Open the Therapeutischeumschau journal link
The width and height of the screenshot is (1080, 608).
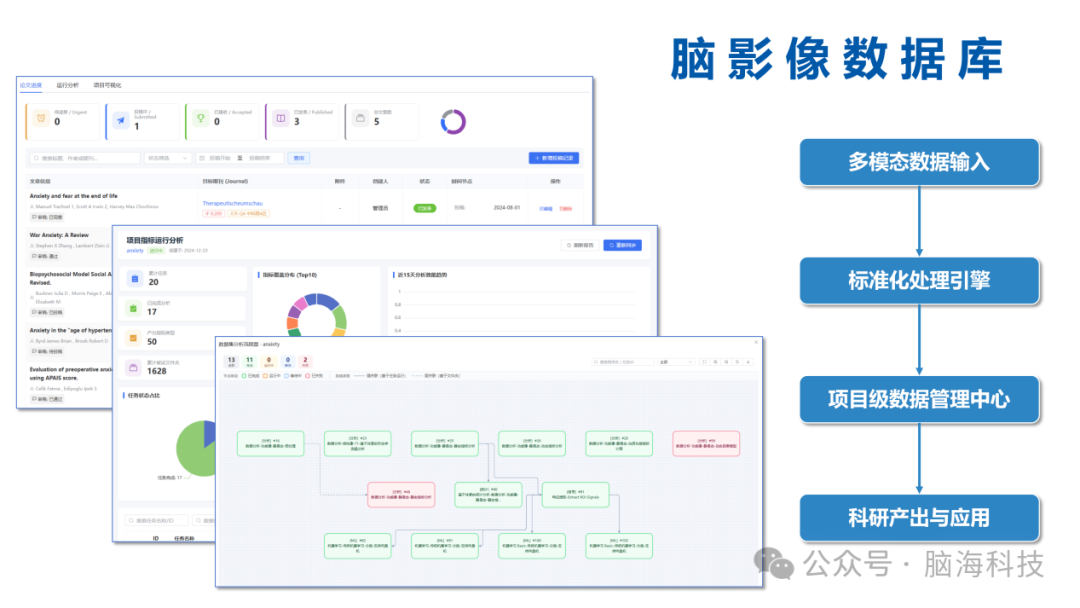click(232, 203)
